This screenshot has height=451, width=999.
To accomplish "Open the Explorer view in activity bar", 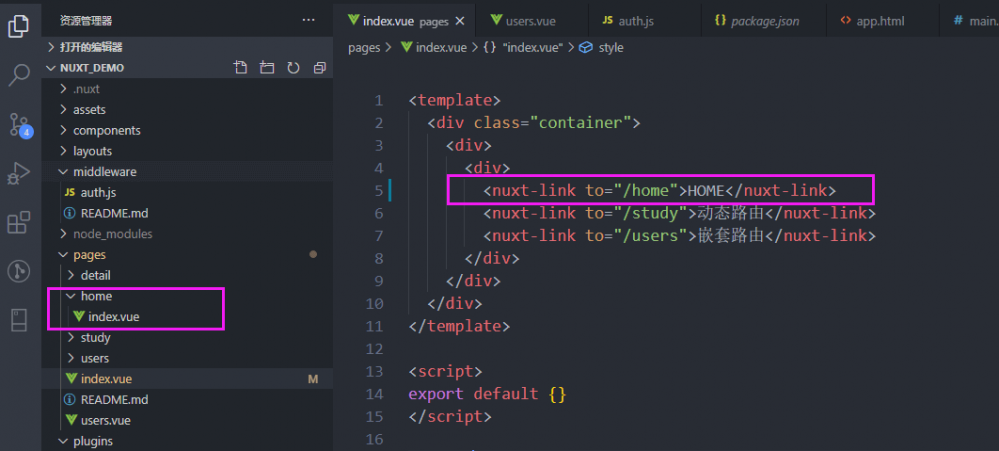I will 19,25.
